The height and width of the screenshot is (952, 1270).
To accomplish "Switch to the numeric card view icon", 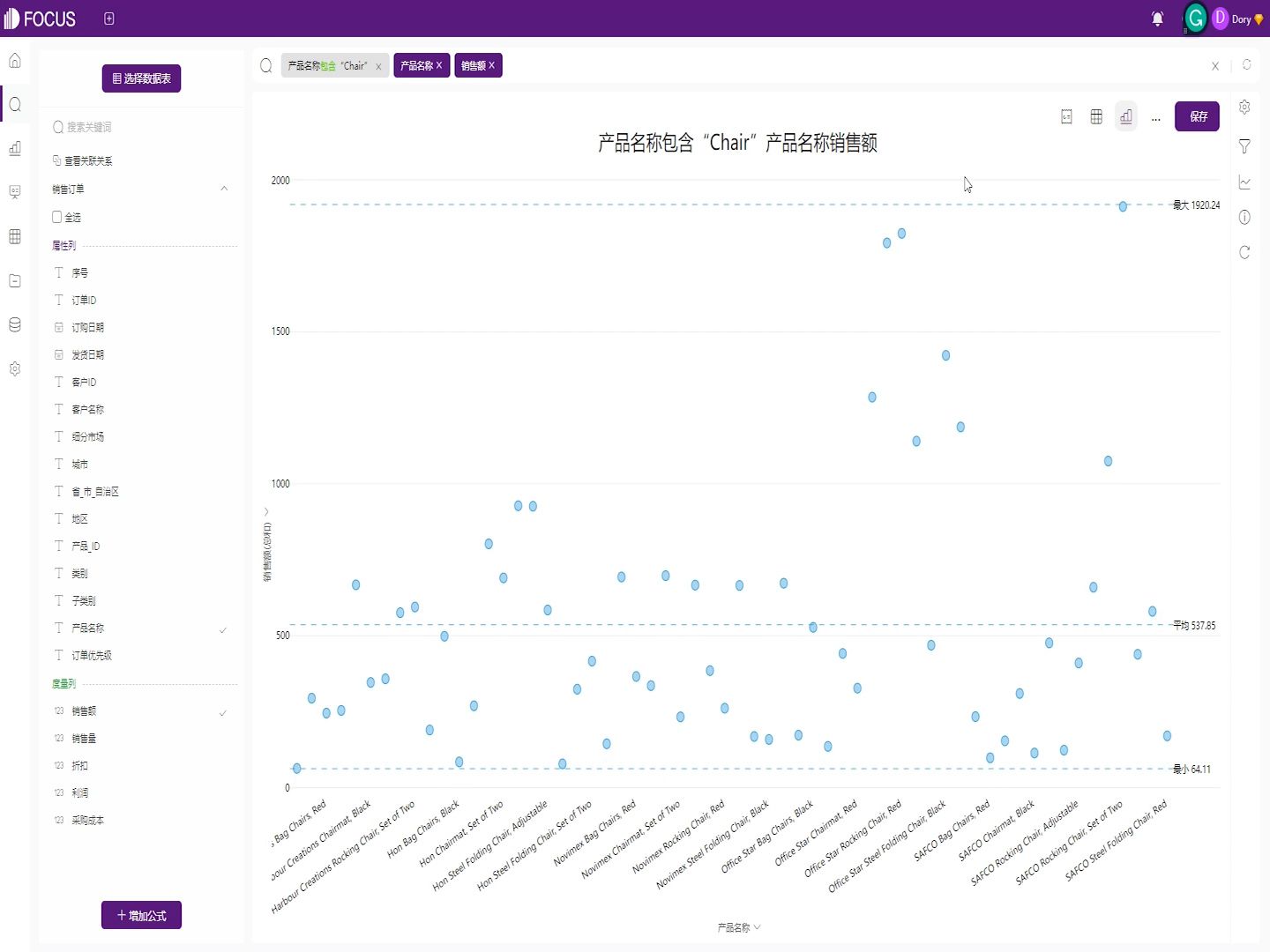I will (x=1066, y=116).
